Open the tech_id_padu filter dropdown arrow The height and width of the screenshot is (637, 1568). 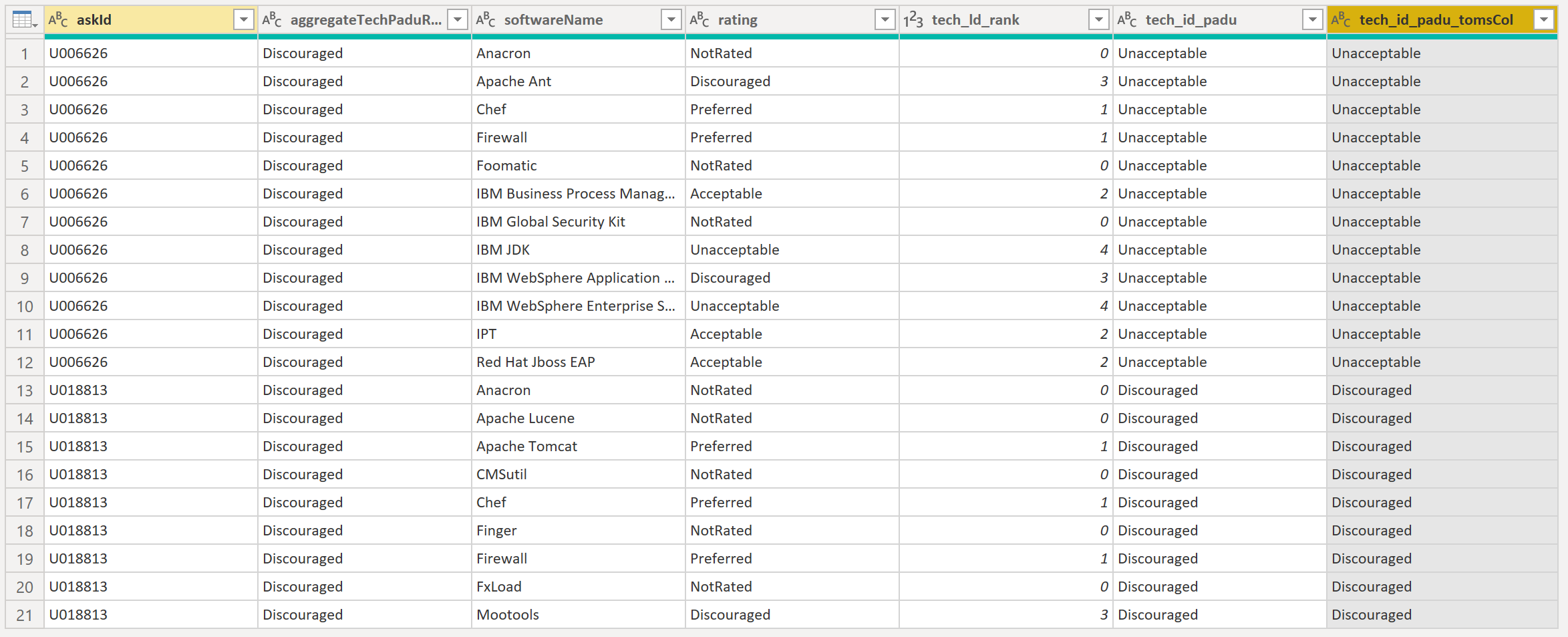1313,20
